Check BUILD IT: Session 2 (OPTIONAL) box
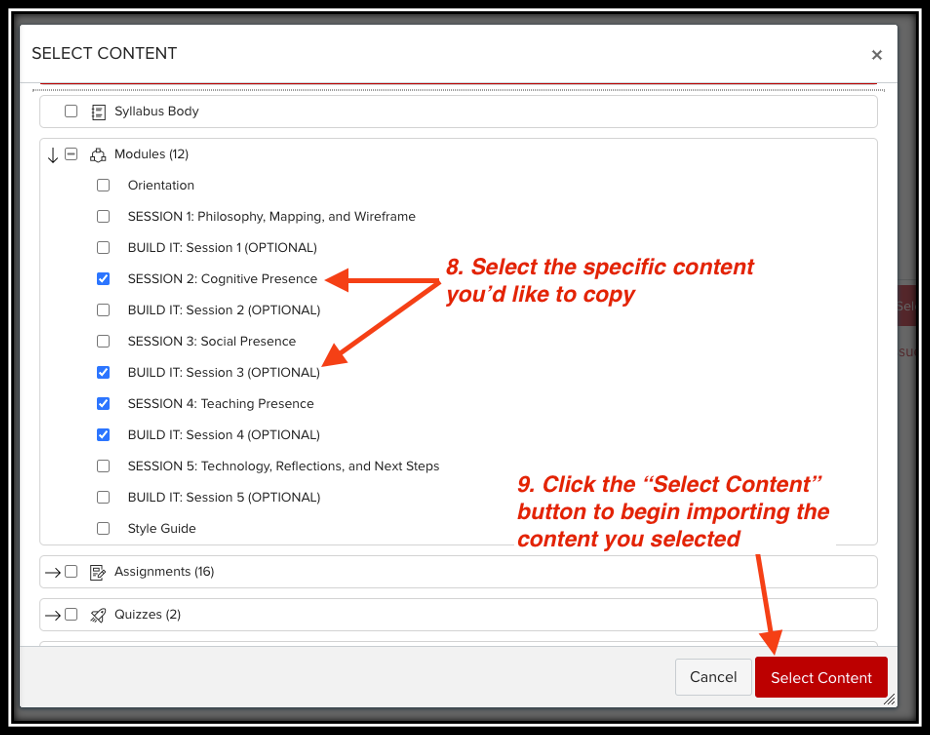This screenshot has height=736, width=930. [x=103, y=310]
